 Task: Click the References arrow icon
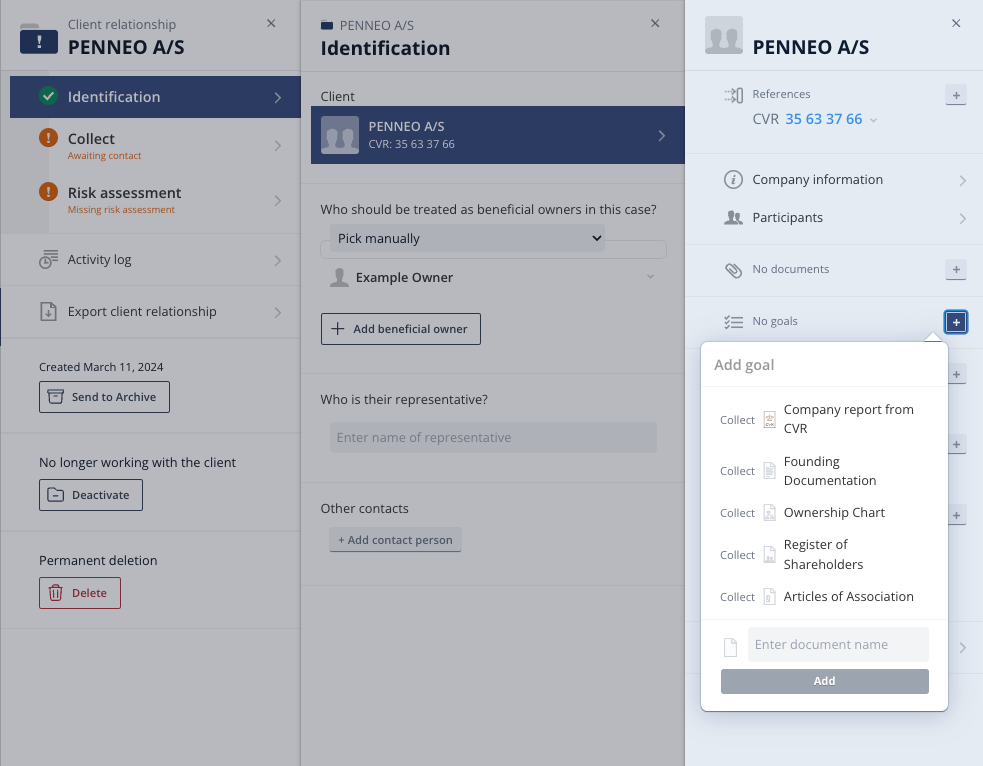(733, 95)
